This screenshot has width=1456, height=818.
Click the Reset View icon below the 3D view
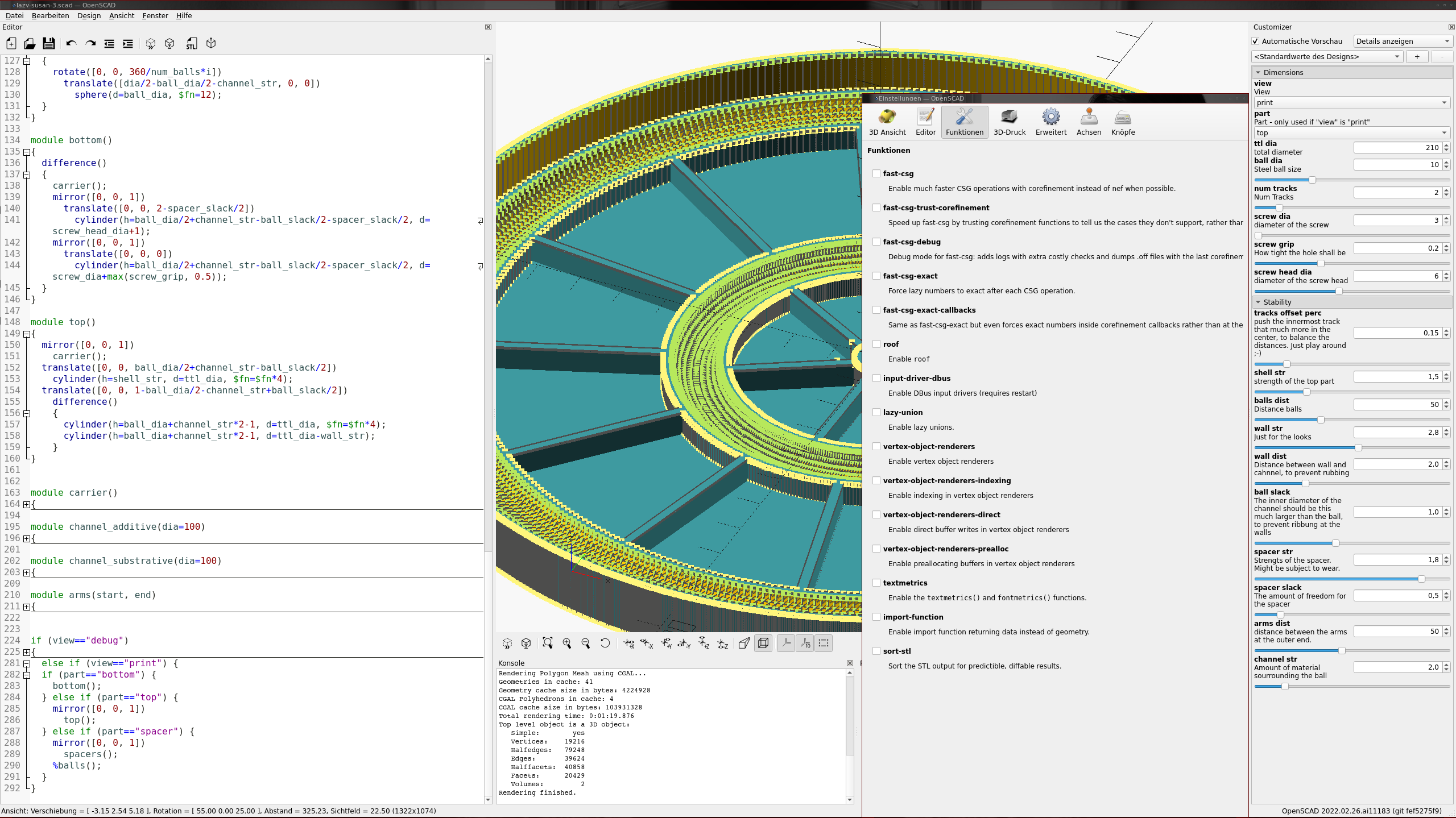[x=605, y=643]
